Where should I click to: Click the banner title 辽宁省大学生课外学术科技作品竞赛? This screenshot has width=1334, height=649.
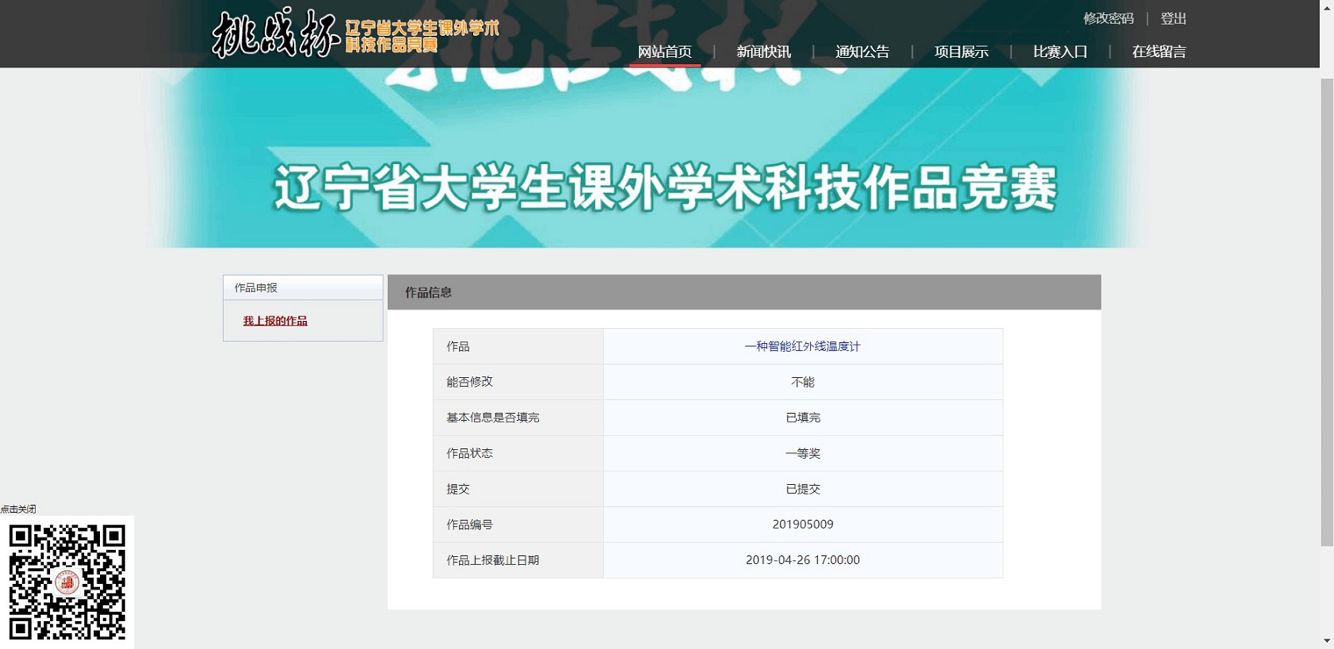[665, 189]
